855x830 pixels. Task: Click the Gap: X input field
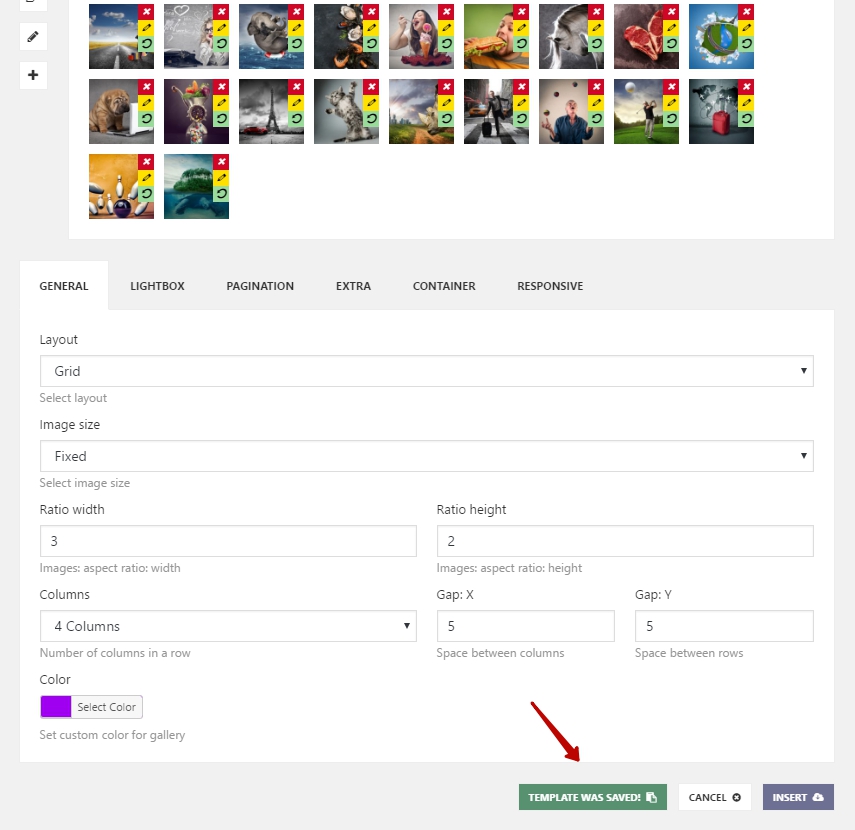(x=526, y=626)
